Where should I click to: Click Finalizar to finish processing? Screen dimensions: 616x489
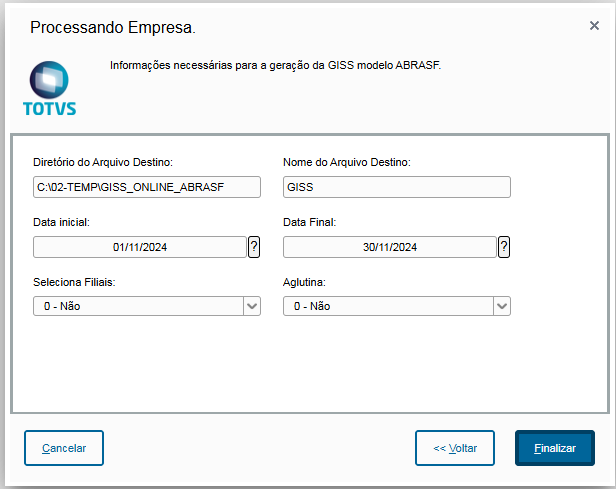(x=555, y=448)
